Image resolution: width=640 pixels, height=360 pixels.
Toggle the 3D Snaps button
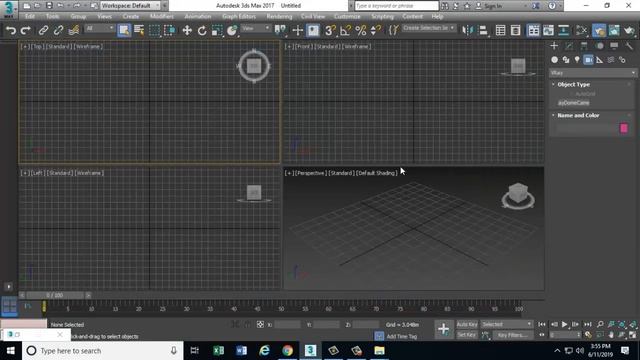(x=330, y=30)
